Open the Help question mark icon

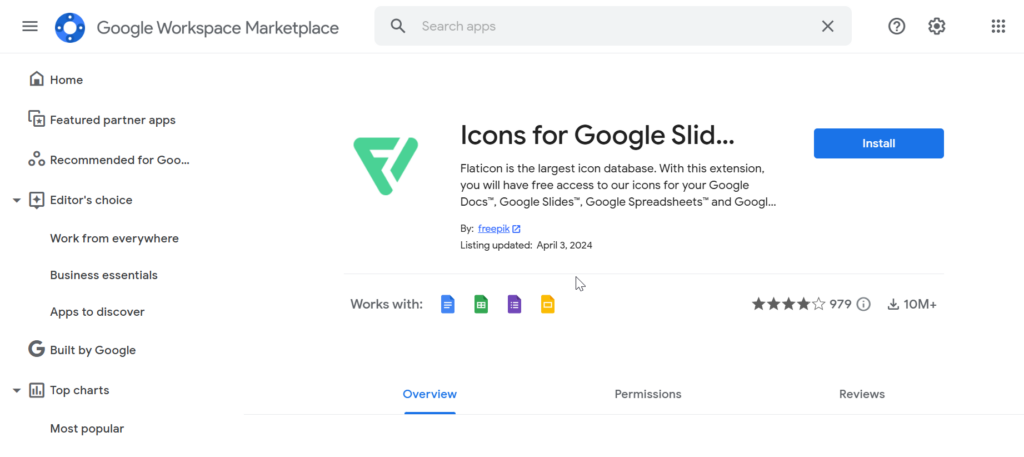pos(896,26)
